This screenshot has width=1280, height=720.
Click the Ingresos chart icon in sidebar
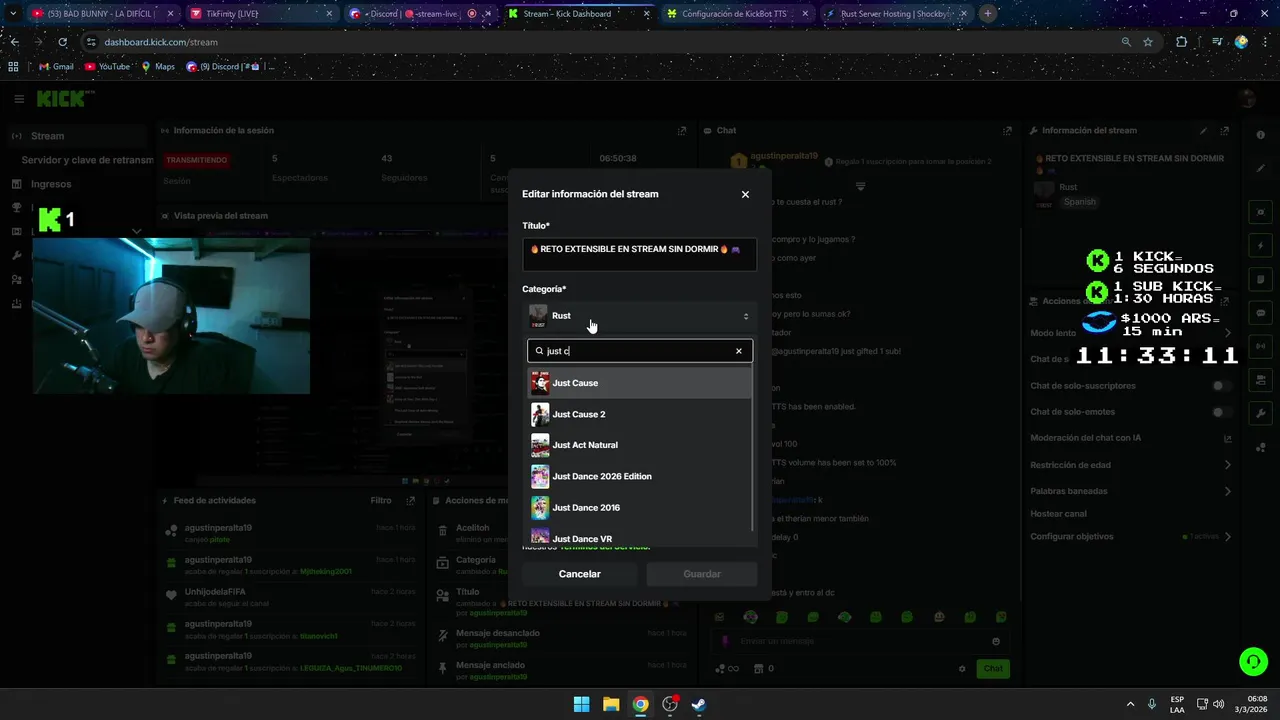17,184
